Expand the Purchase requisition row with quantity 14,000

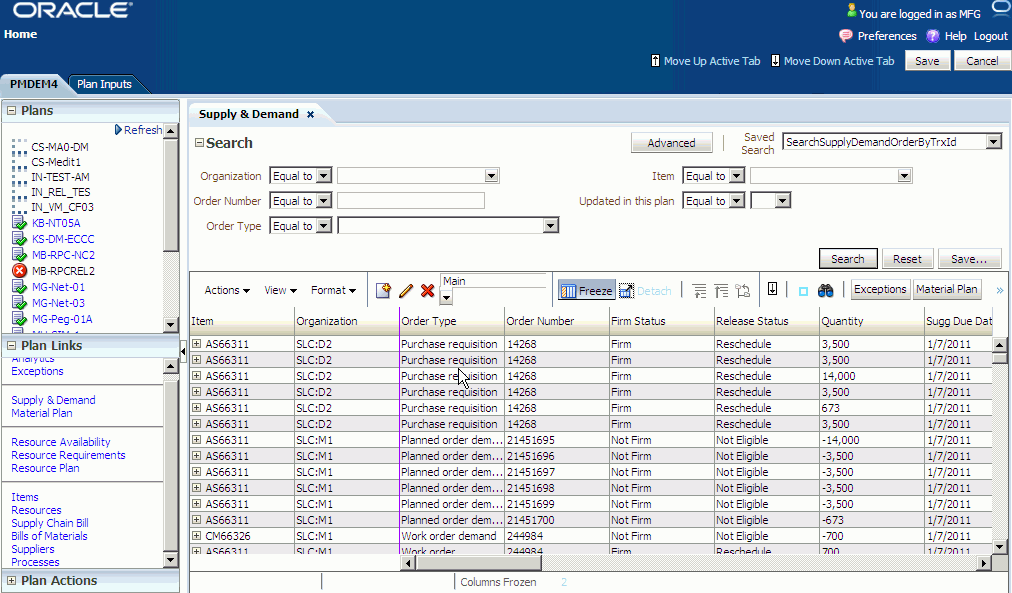pos(197,376)
